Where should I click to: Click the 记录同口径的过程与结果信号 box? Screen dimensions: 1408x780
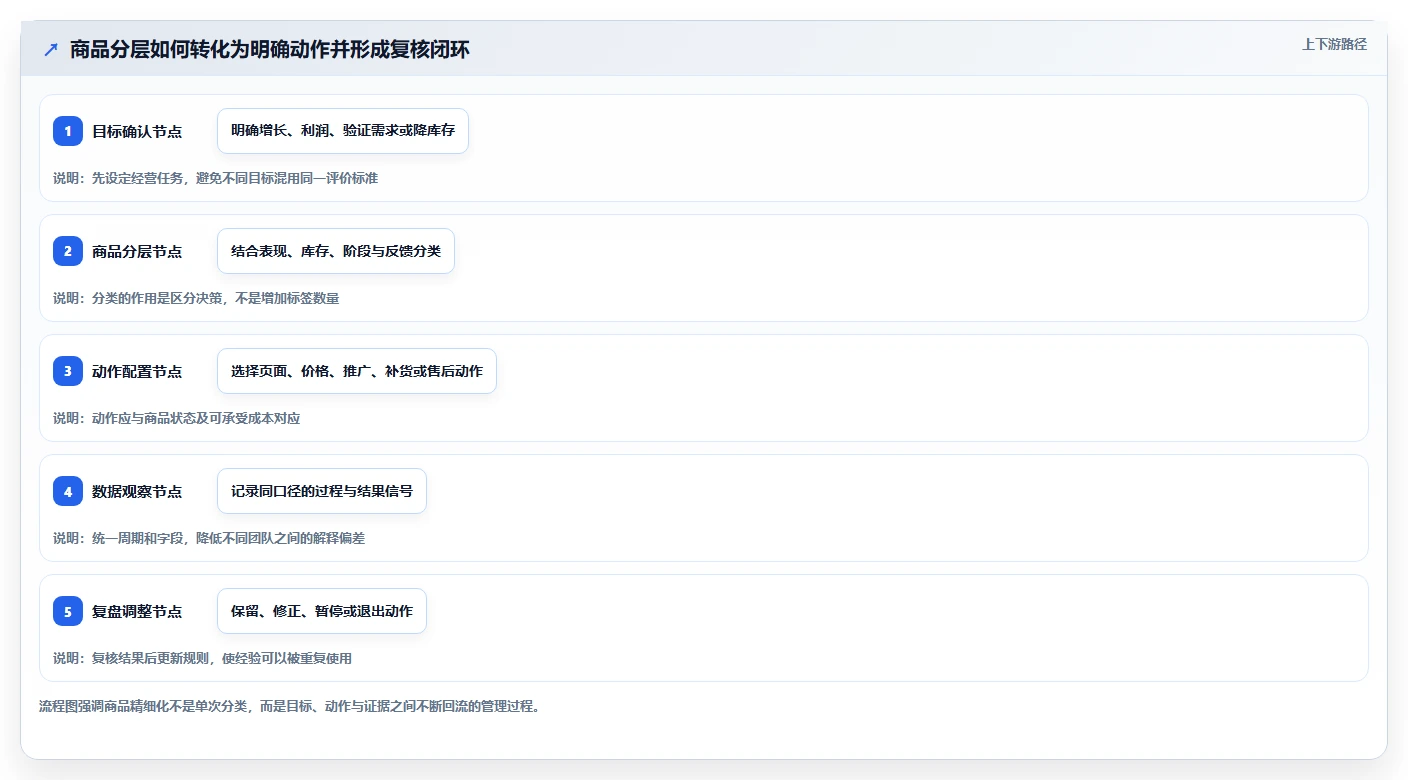[322, 491]
